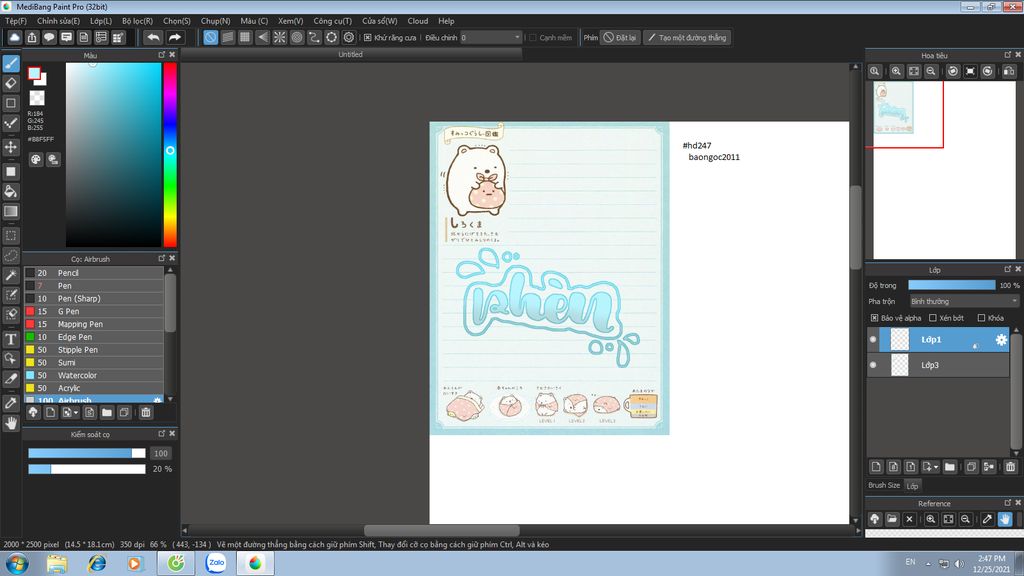Image resolution: width=1024 pixels, height=576 pixels.
Task: Select the Move tool
Action: click(x=11, y=147)
